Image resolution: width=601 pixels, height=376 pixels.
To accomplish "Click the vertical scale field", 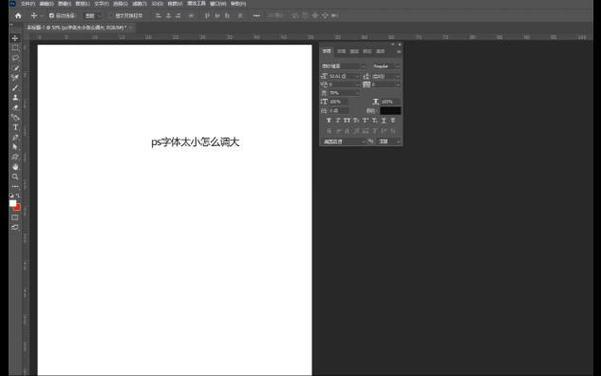I will coord(338,102).
